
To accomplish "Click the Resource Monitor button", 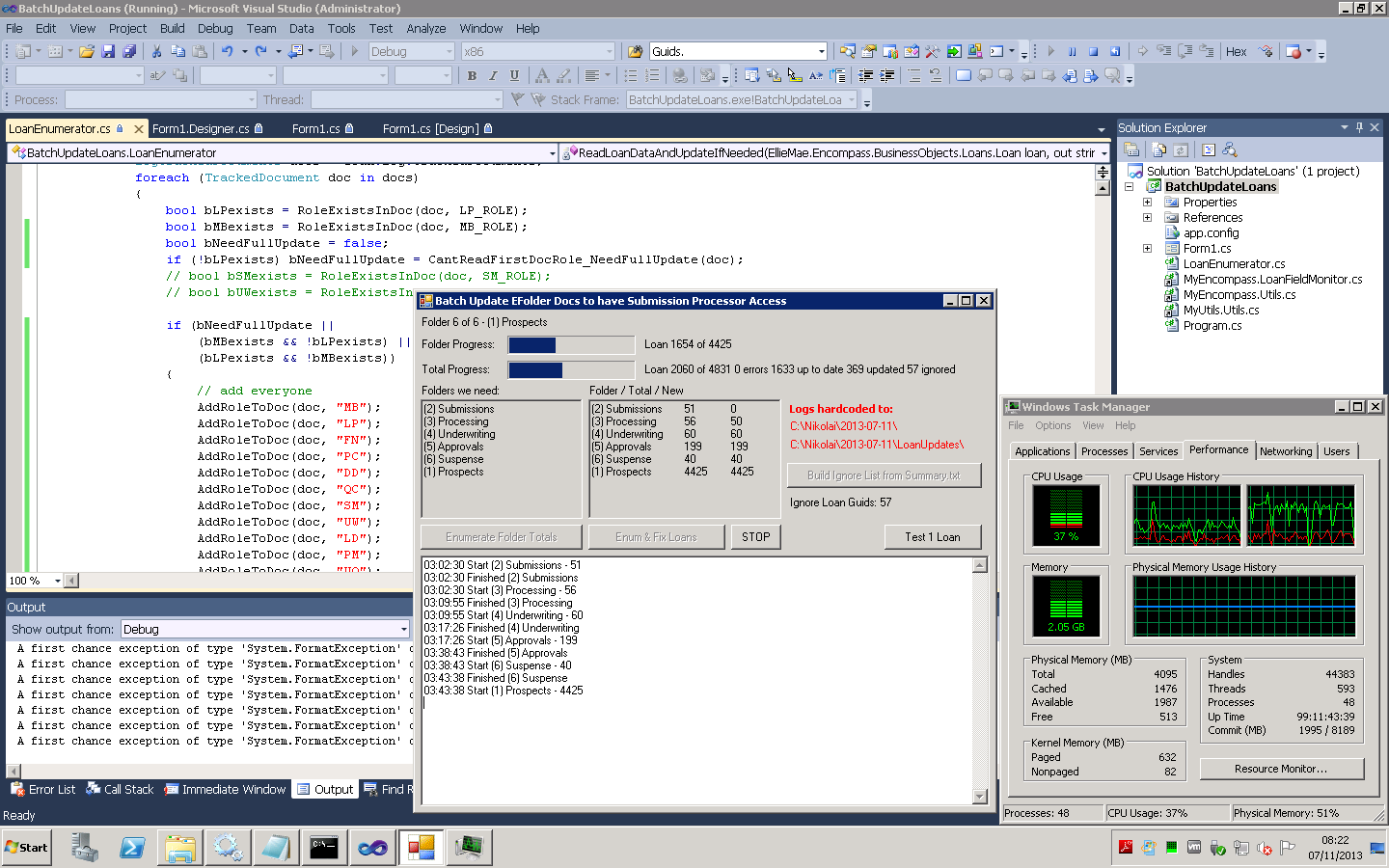I will tap(1281, 769).
